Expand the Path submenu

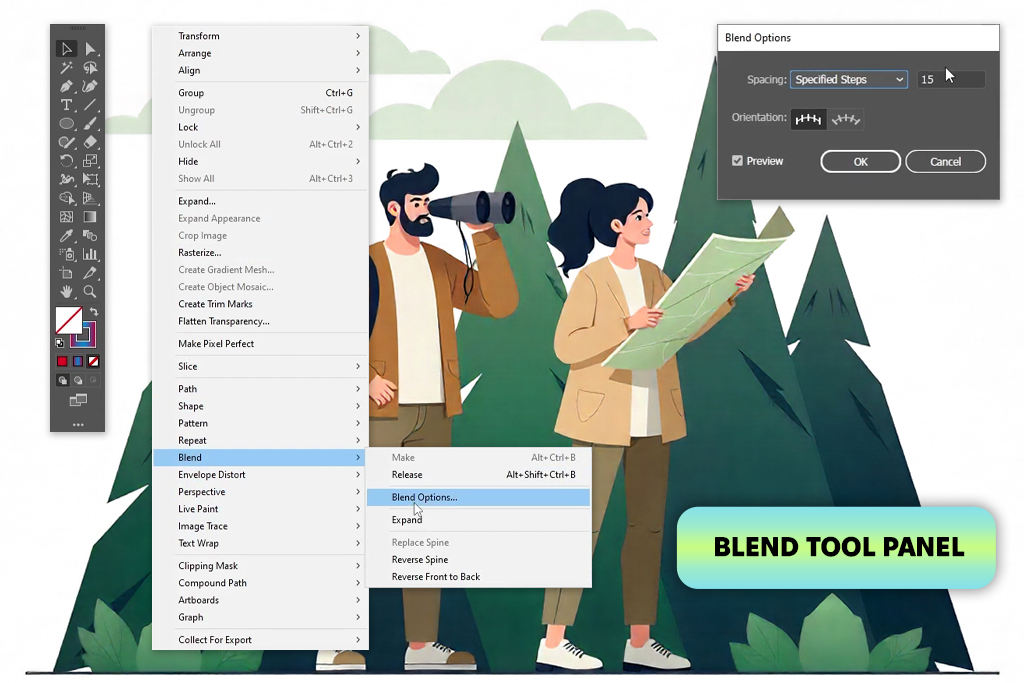click(x=261, y=389)
